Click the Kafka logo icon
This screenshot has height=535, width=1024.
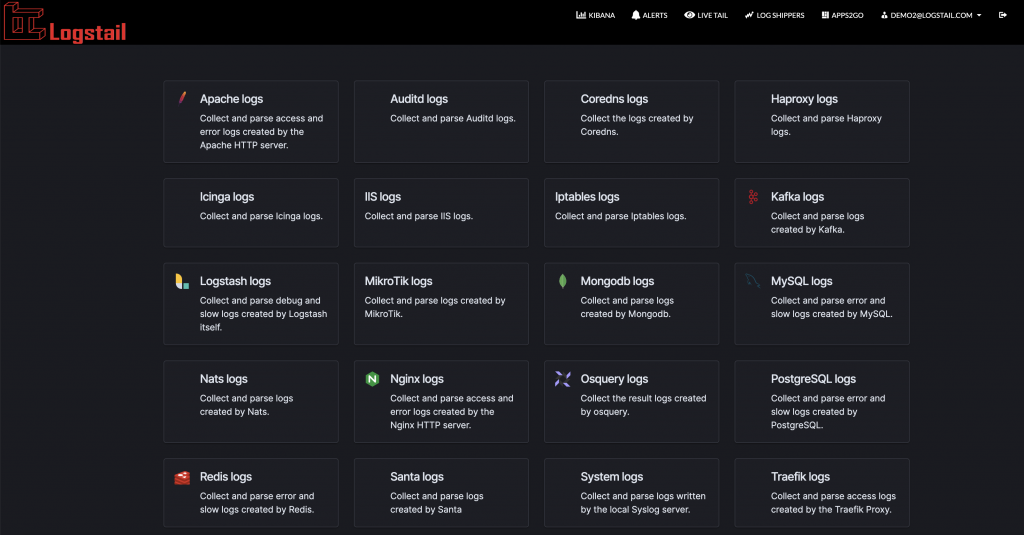click(753, 197)
